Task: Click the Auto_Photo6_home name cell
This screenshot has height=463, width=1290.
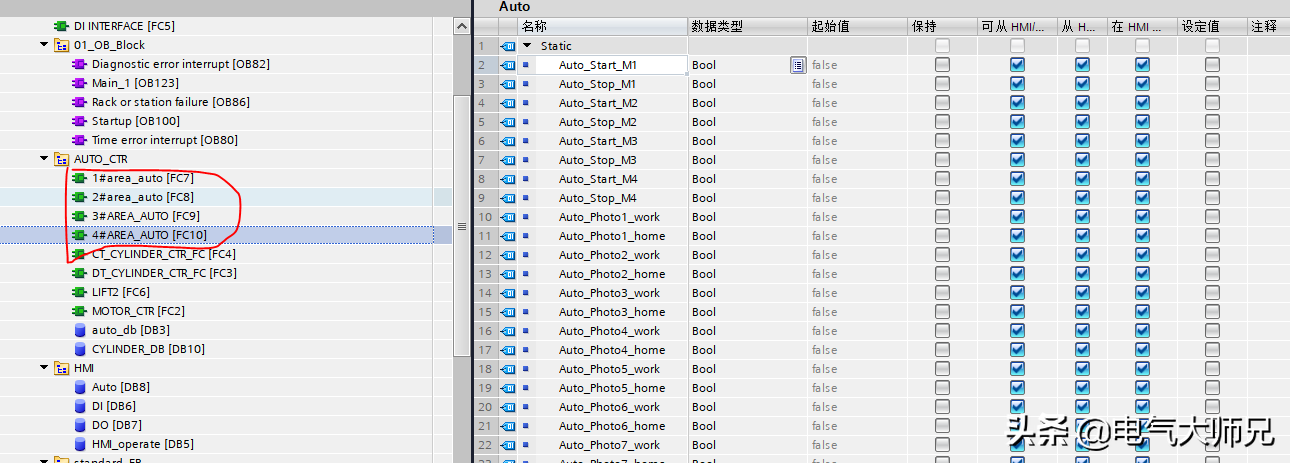Action: [612, 426]
